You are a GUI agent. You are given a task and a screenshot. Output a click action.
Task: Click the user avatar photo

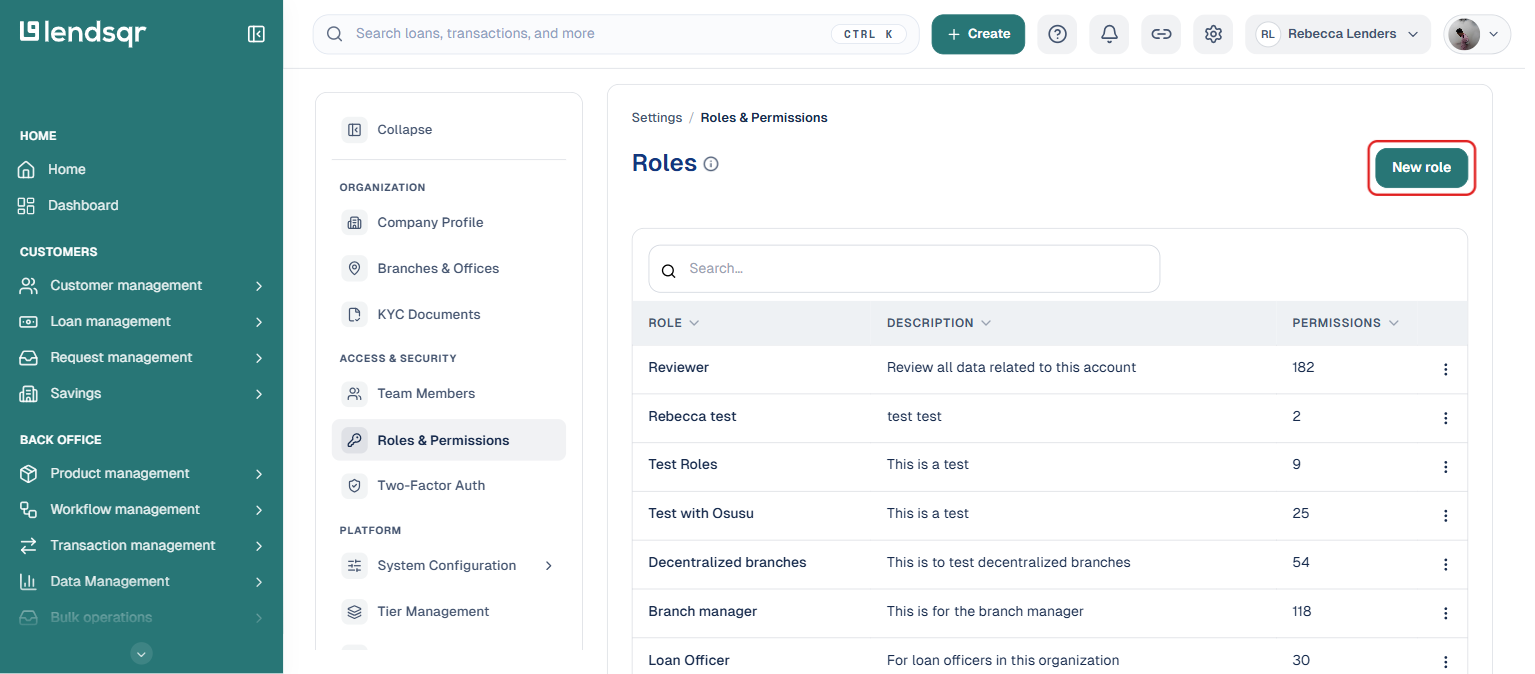pyautogui.click(x=1464, y=34)
